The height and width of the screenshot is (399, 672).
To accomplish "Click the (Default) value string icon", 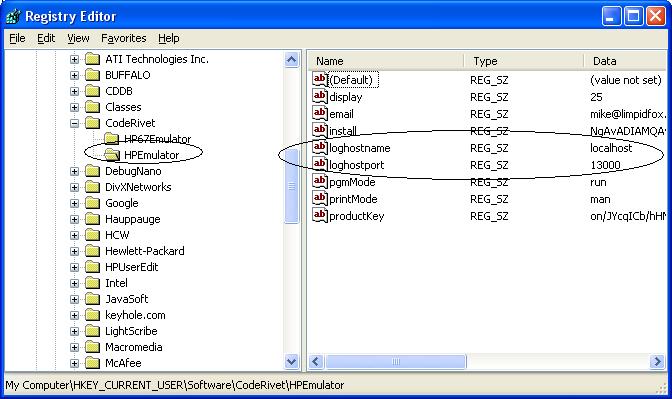I will [320, 80].
